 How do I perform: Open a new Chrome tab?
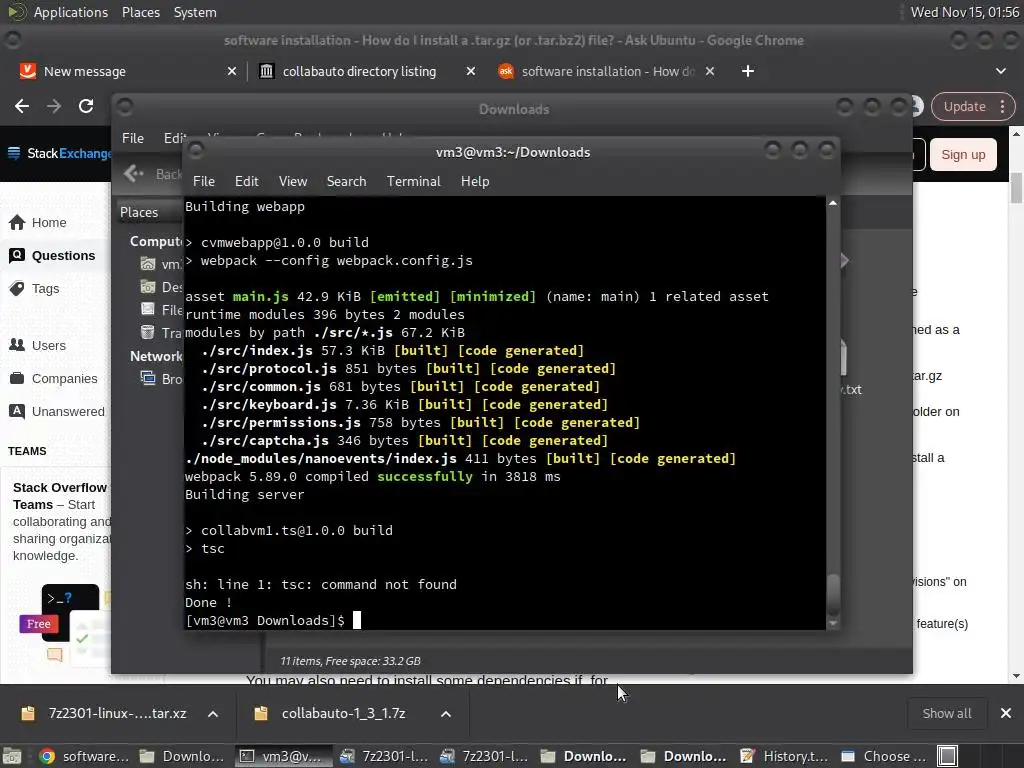click(748, 71)
